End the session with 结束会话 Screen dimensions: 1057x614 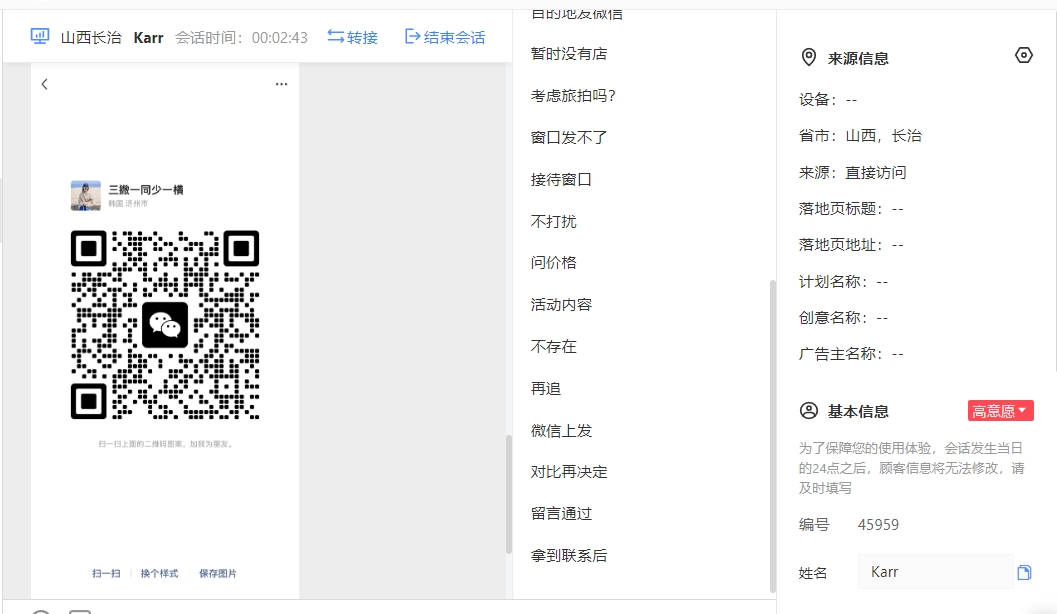click(x=445, y=37)
